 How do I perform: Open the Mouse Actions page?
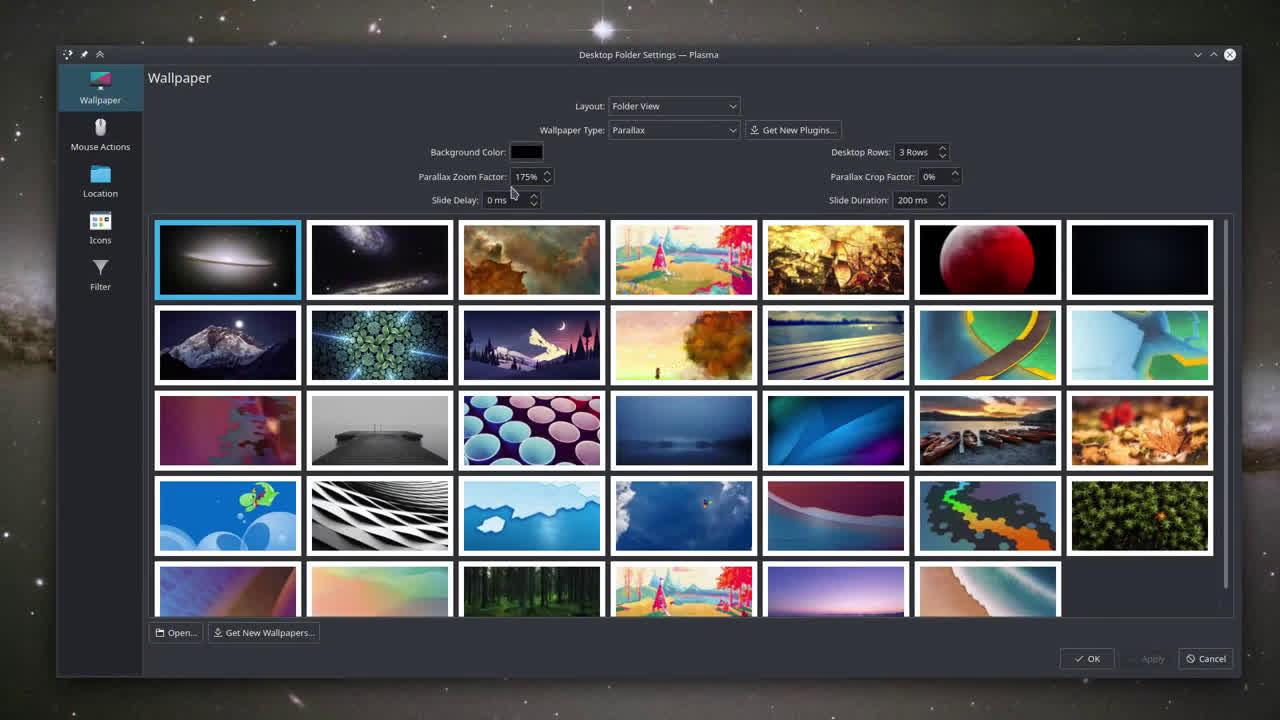click(100, 134)
